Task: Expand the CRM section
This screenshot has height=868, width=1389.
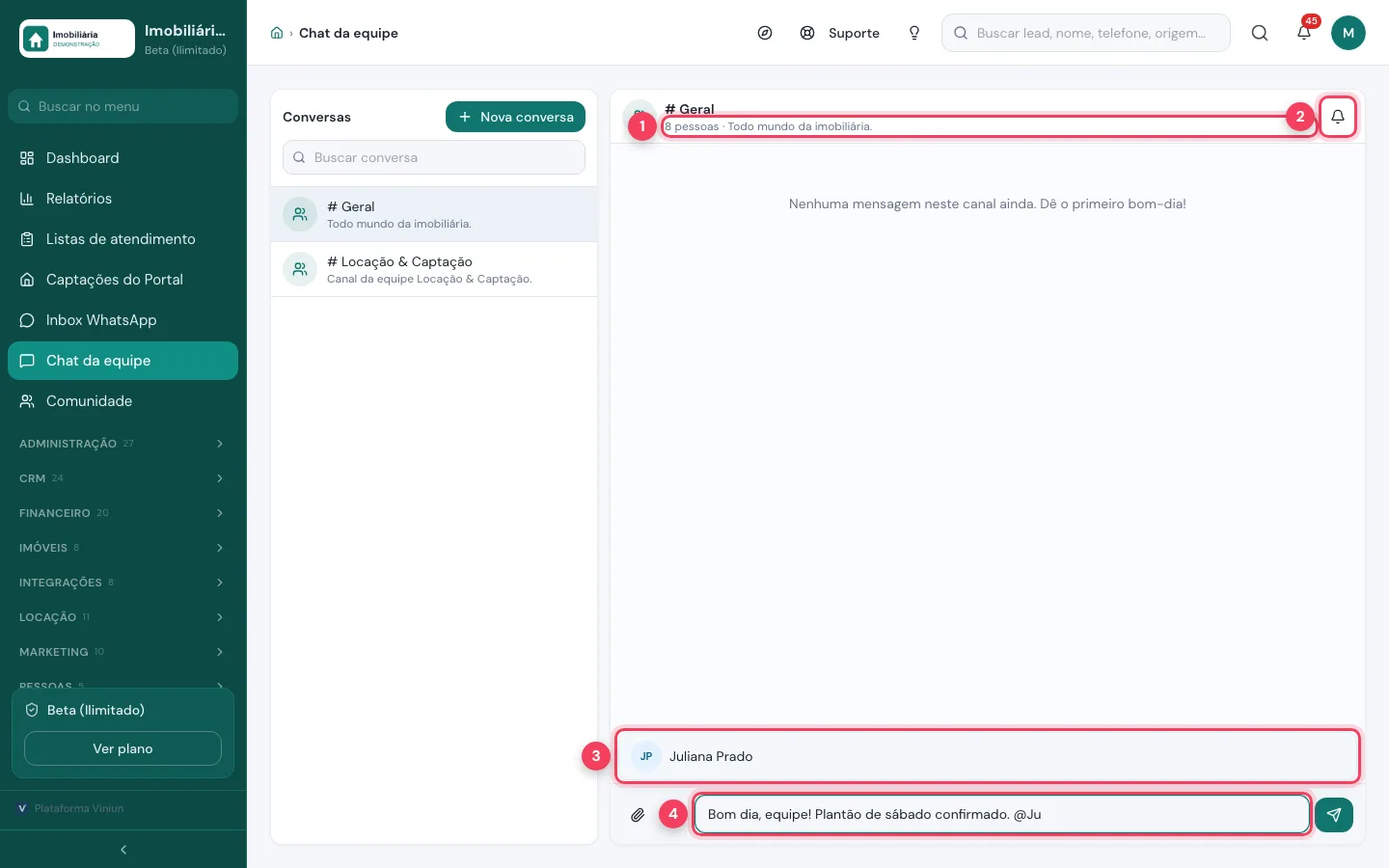Action: [123, 478]
